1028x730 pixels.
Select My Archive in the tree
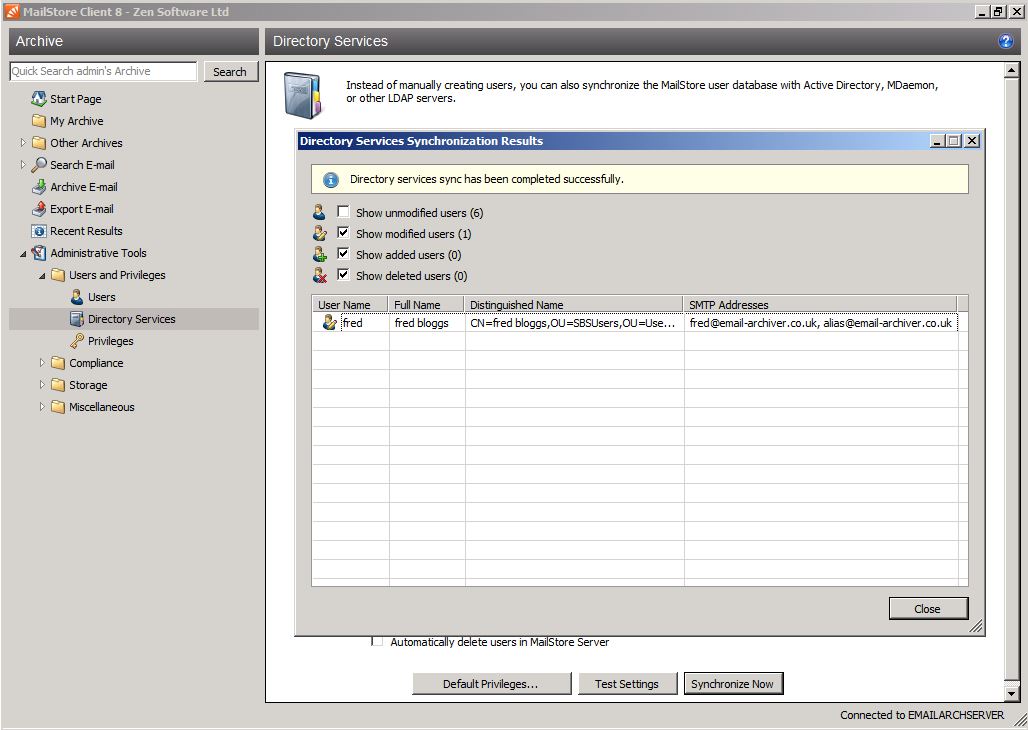[77, 121]
